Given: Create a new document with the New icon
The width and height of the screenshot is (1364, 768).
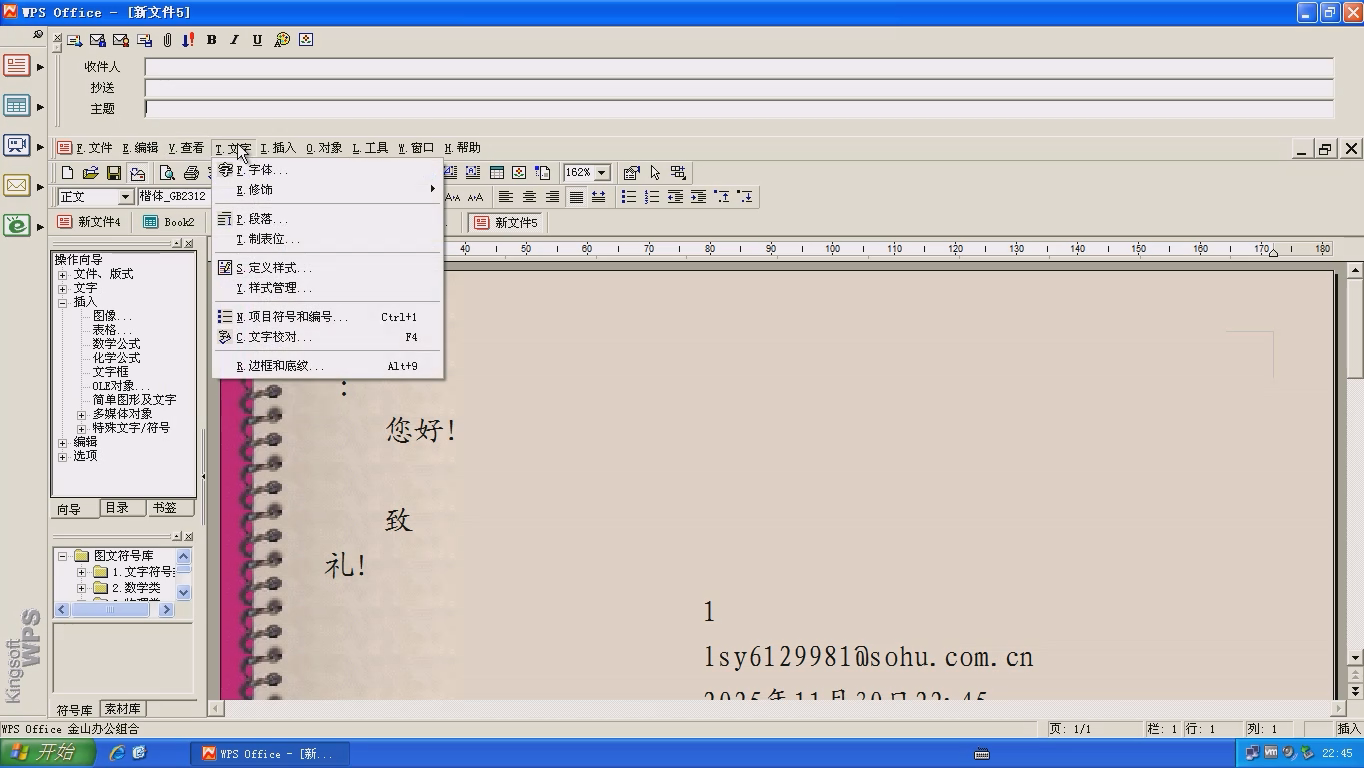Looking at the screenshot, I should click(x=67, y=173).
